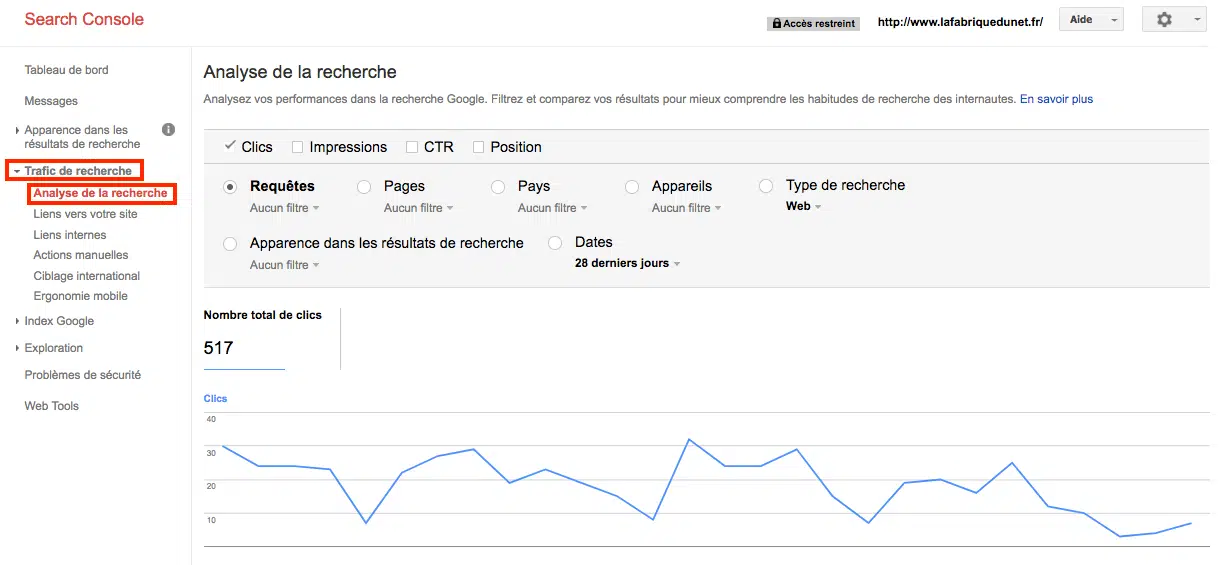Go to Ergonomie mobile in sidebar
Viewport: 1230px width, 565px height.
(80, 296)
